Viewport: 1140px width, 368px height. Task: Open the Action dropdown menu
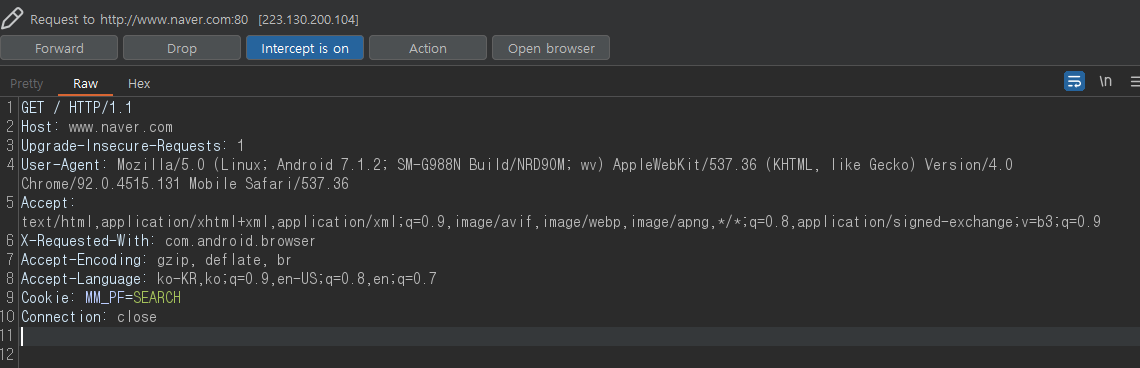(428, 48)
